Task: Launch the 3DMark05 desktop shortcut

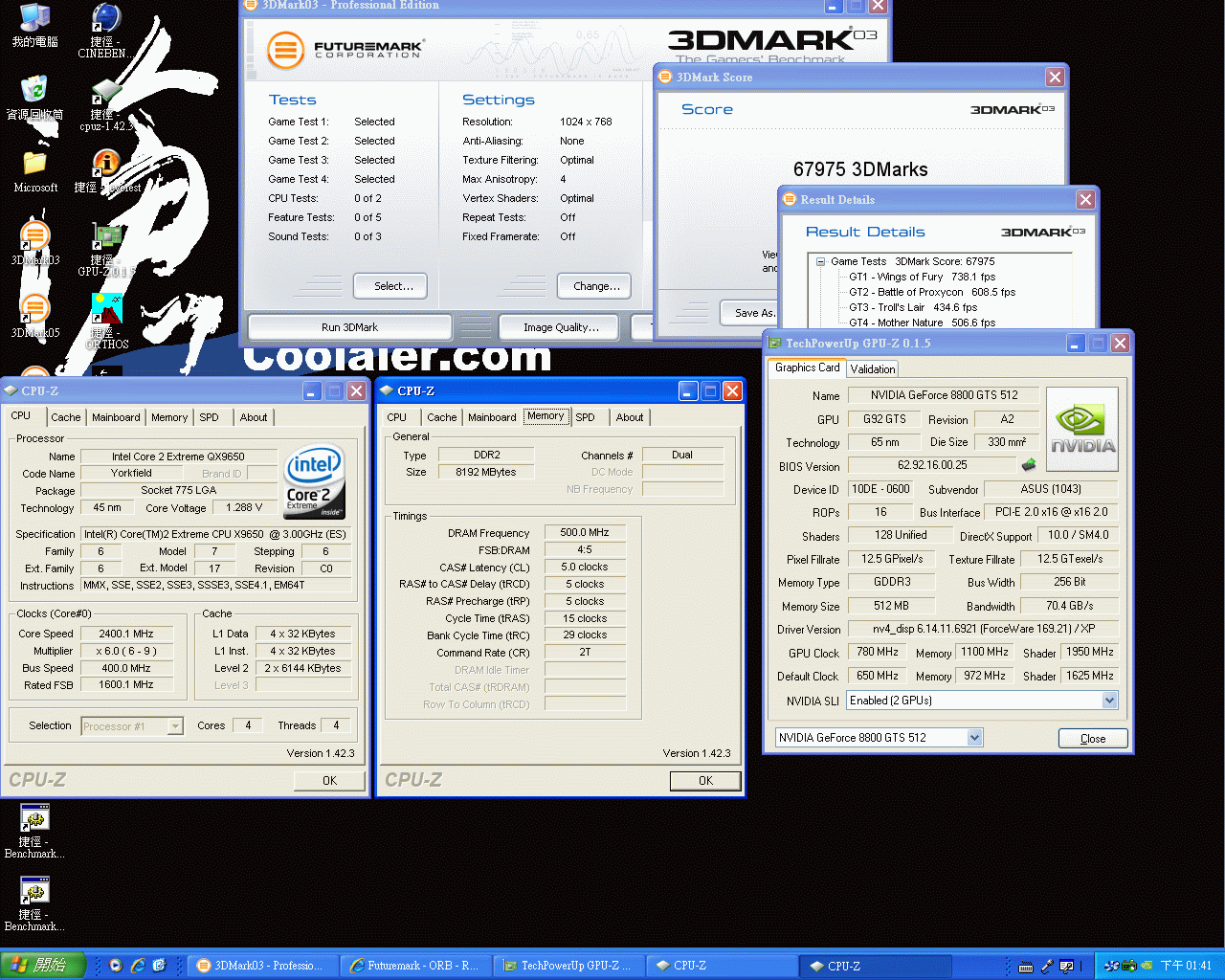Action: coord(34,316)
